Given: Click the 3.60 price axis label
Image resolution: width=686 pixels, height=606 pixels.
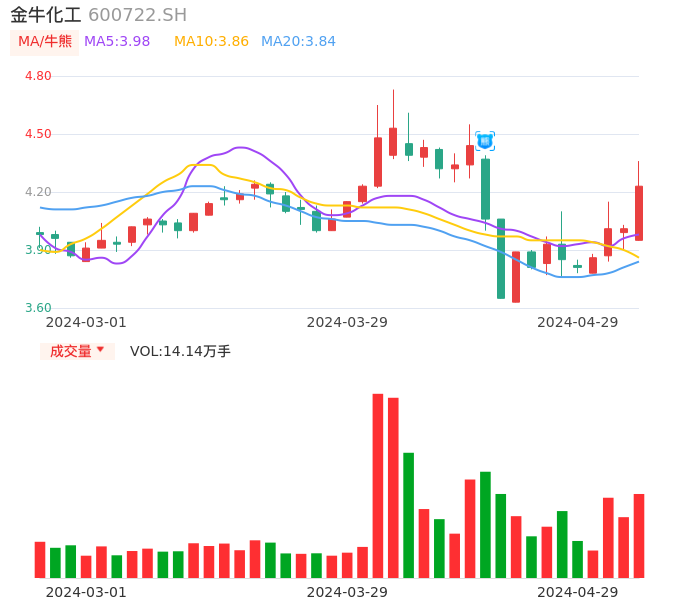Looking at the screenshot, I should tap(38, 308).
